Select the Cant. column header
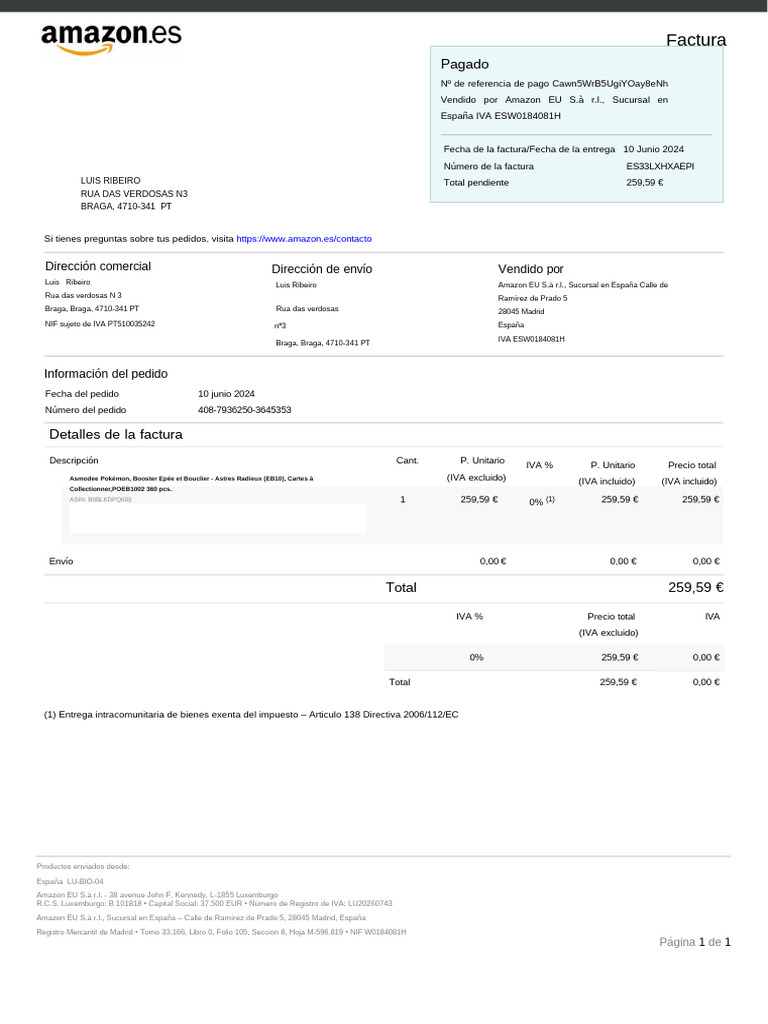768x1024 pixels. click(408, 460)
